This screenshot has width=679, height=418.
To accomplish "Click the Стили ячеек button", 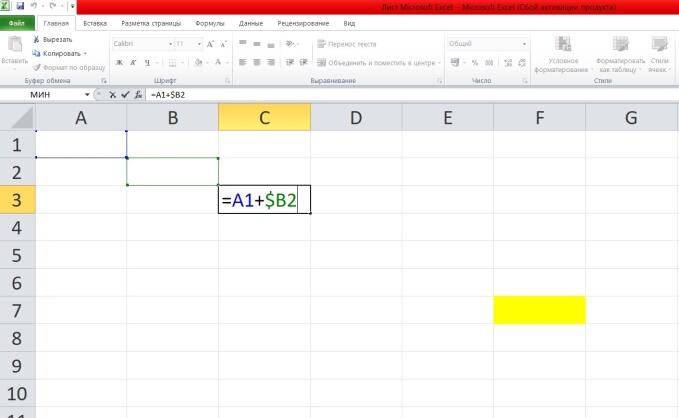I will 660,54.
